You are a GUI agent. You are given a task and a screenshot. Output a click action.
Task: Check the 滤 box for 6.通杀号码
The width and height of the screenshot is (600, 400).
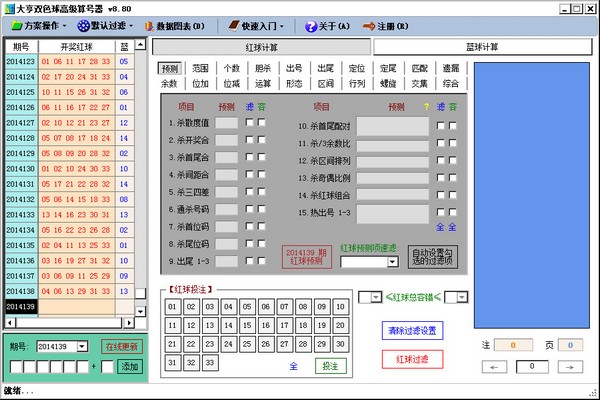pyautogui.click(x=249, y=209)
